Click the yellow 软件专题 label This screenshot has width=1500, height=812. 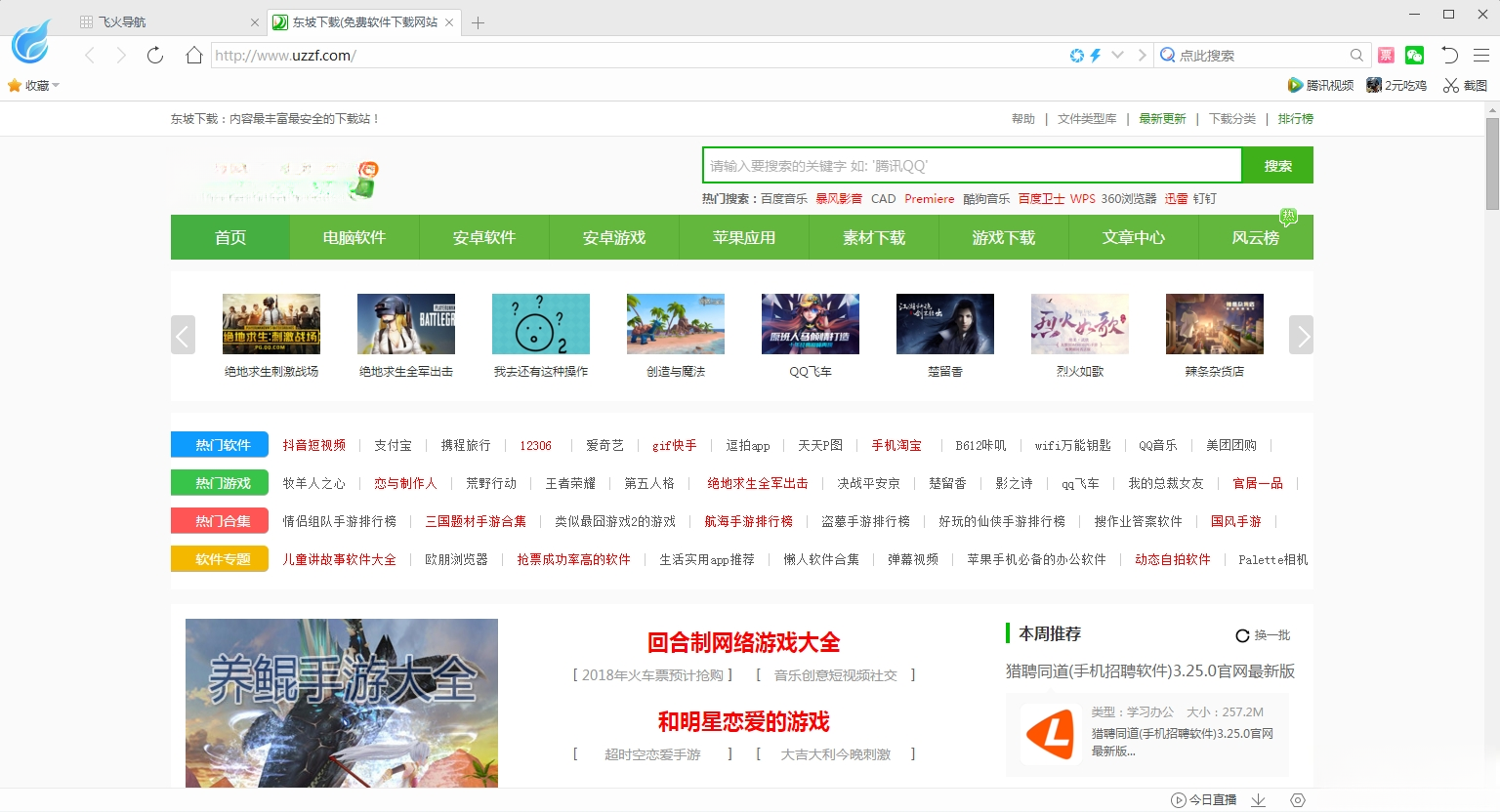[220, 559]
